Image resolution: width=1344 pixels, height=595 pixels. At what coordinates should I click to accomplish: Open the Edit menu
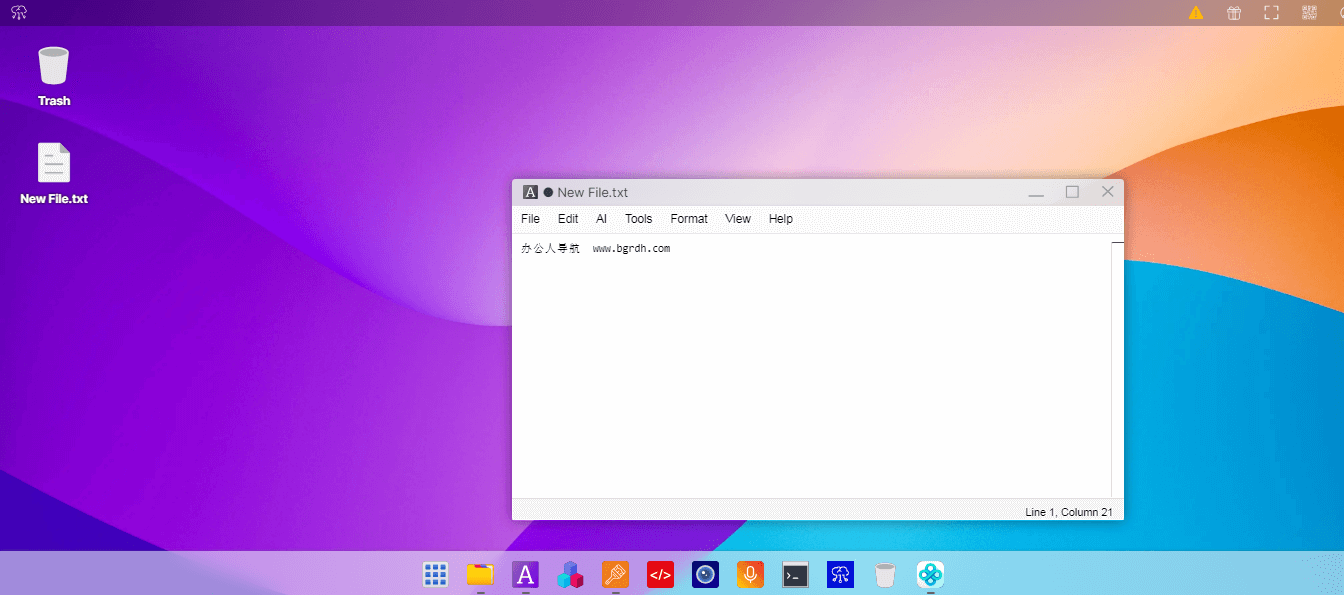[x=568, y=219]
